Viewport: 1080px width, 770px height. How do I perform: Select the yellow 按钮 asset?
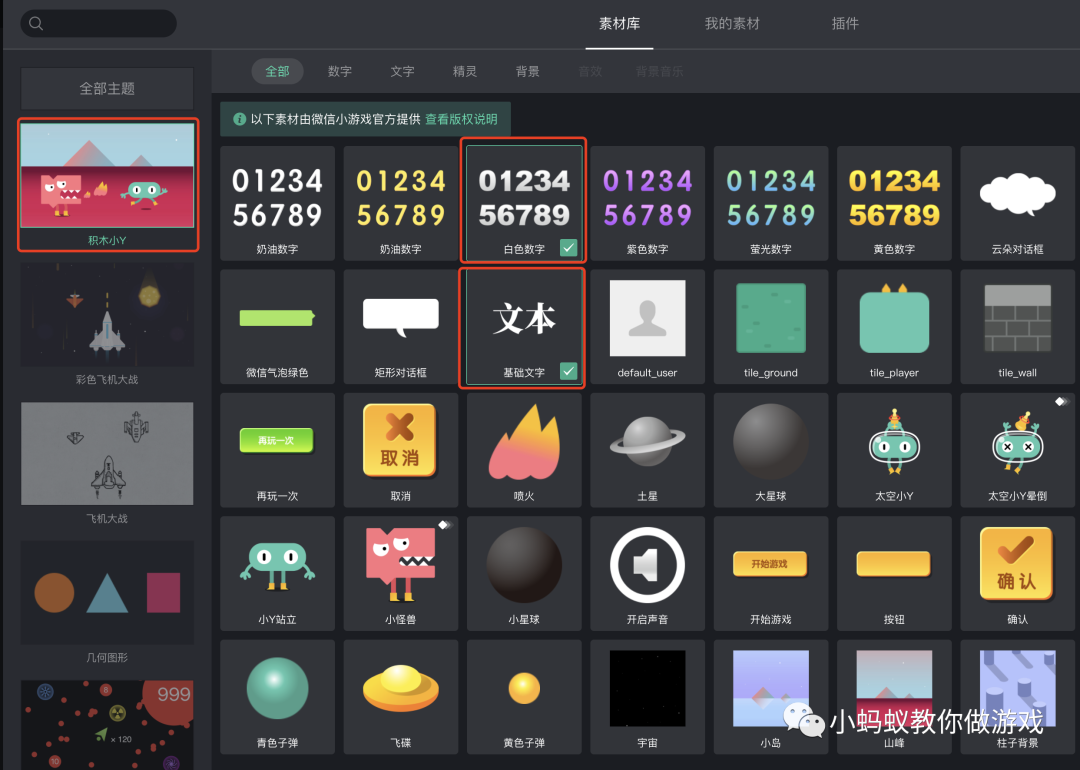894,573
